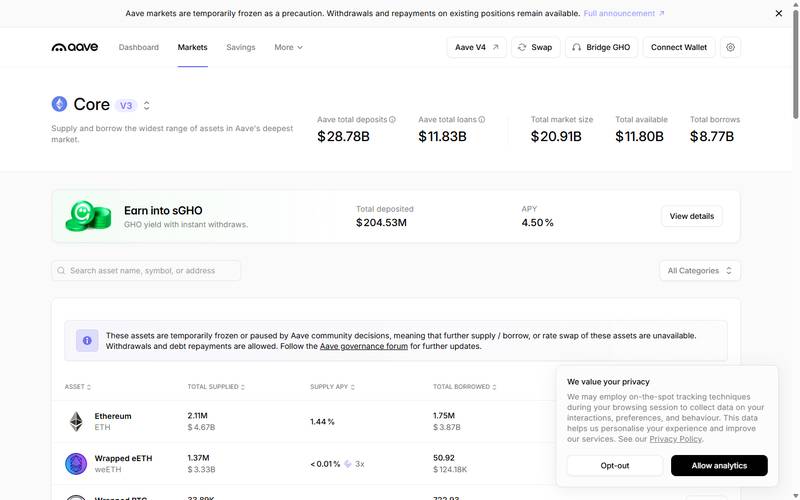Open the More menu dropdown
Screen dimensions: 800x500
(288, 47)
